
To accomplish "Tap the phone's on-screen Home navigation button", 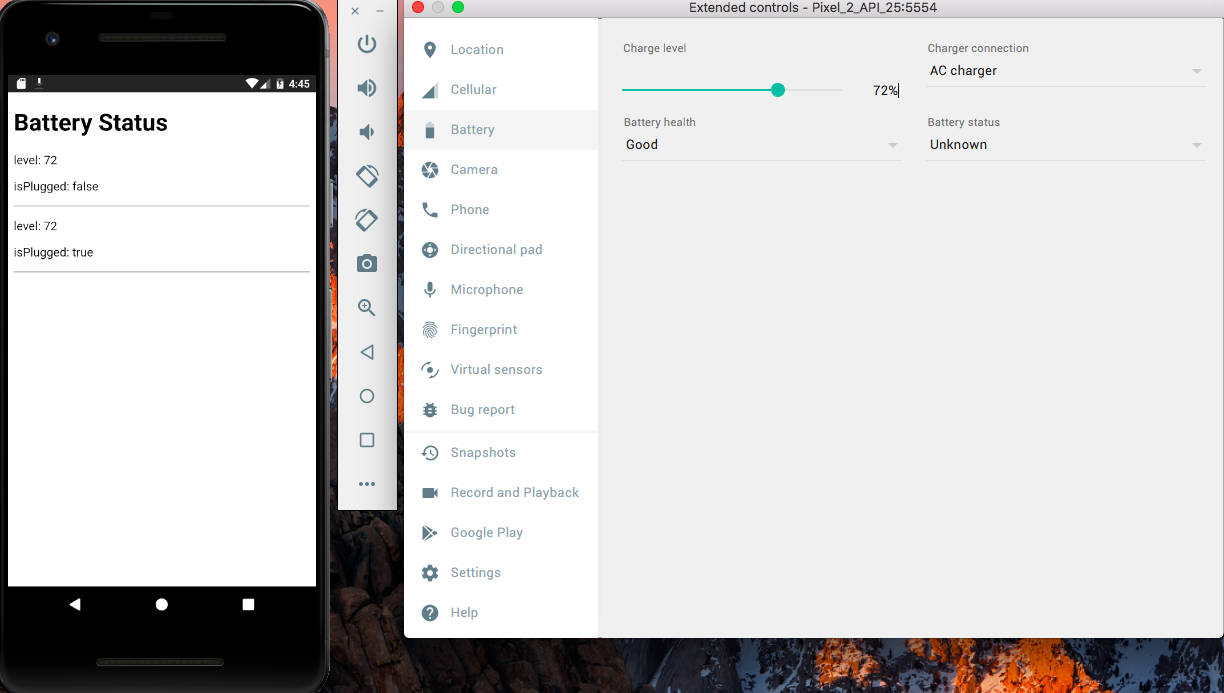I will pos(162,604).
